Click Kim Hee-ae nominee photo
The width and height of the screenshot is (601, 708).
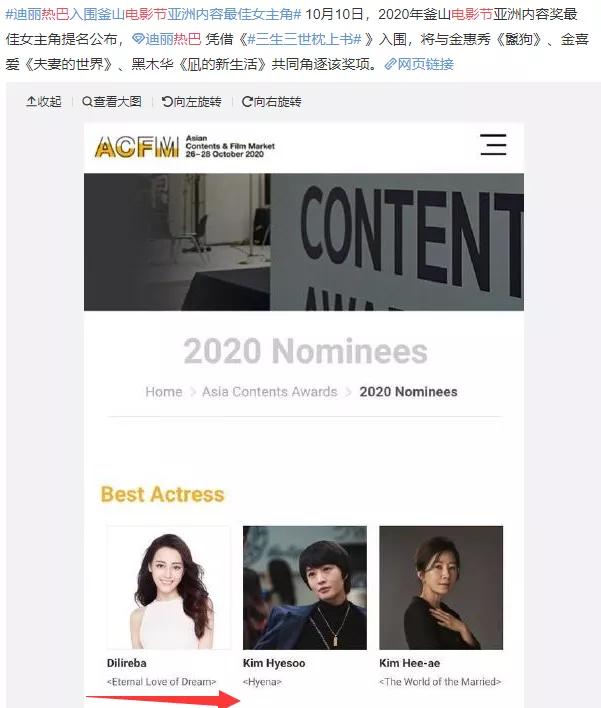[x=441, y=587]
